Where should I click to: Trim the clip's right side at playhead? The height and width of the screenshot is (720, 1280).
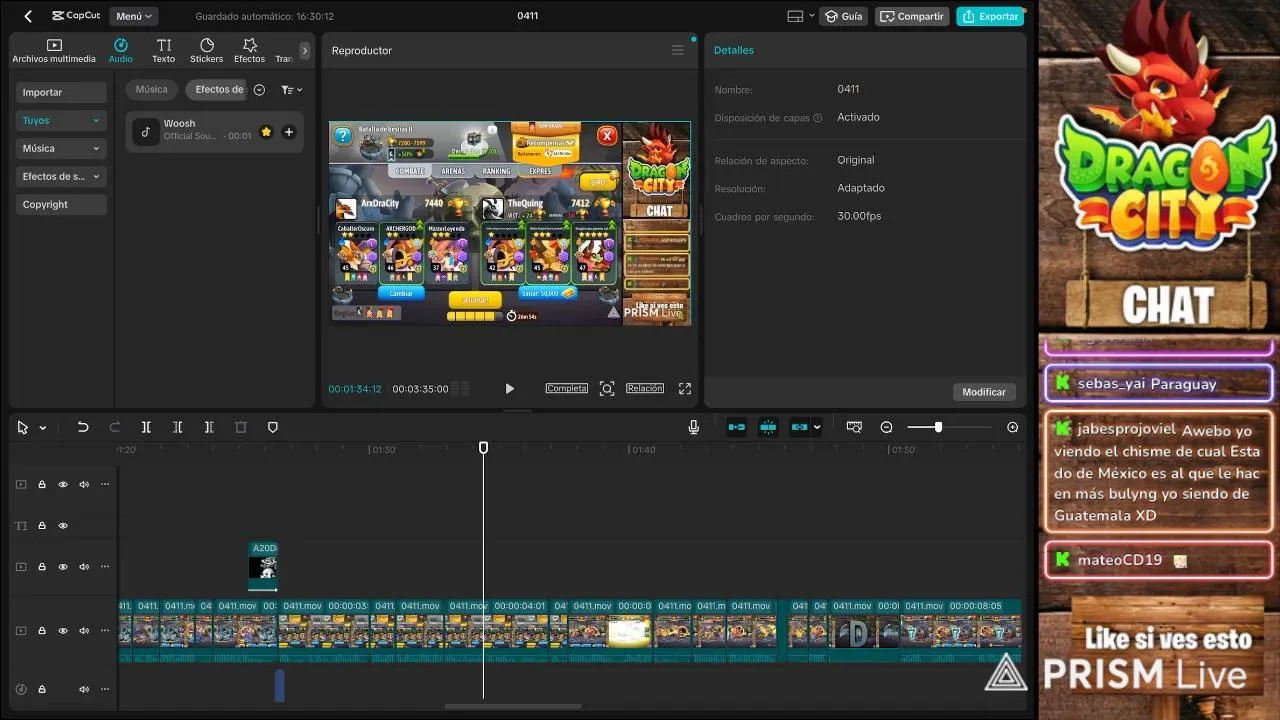click(209, 427)
